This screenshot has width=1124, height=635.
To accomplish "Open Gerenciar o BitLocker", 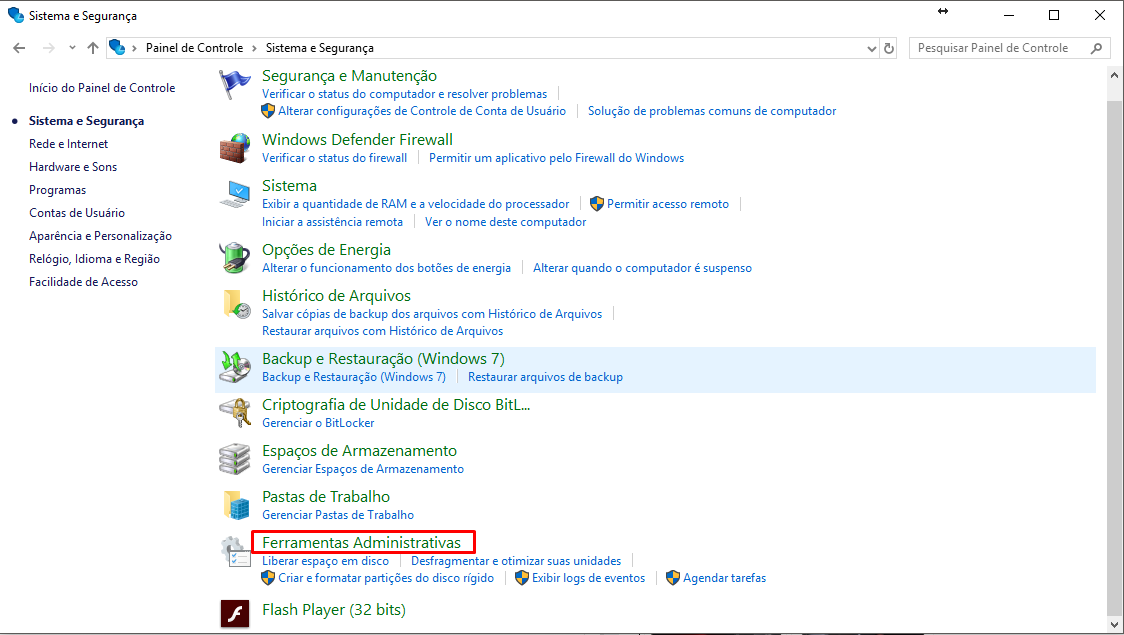I will pos(318,423).
